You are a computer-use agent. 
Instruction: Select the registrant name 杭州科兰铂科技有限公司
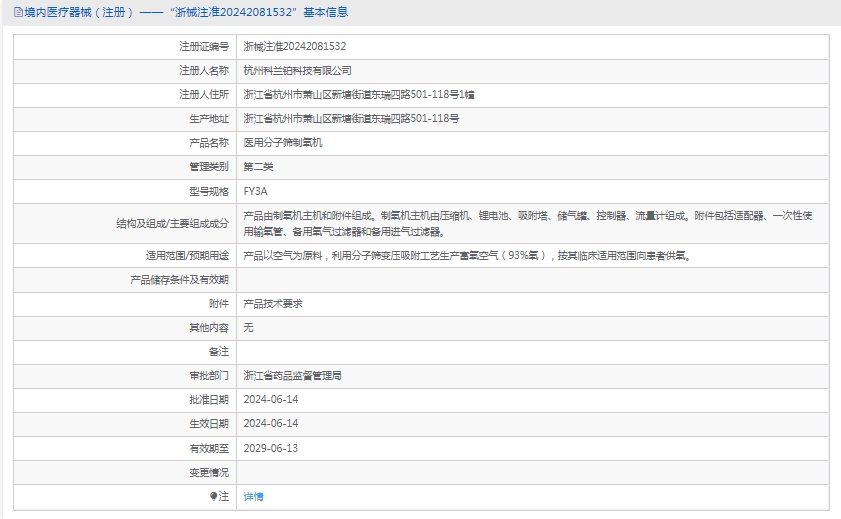click(298, 71)
